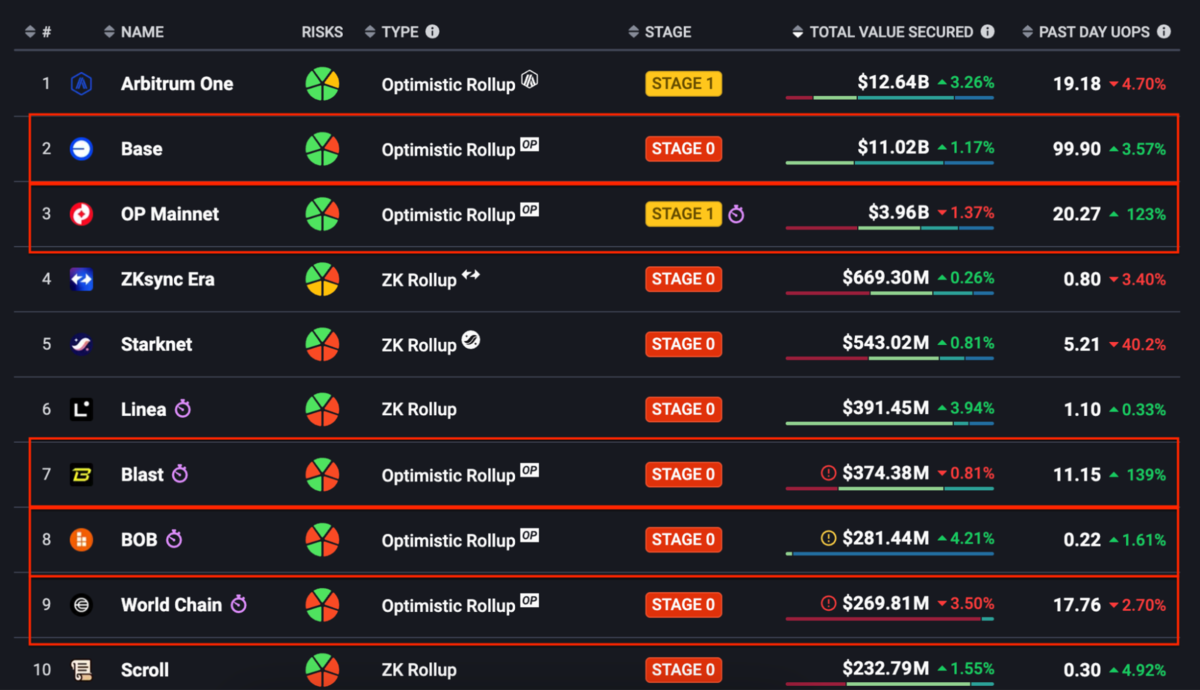Click the STAGE 0 badge for Base
This screenshot has height=690, width=1200.
683,149
